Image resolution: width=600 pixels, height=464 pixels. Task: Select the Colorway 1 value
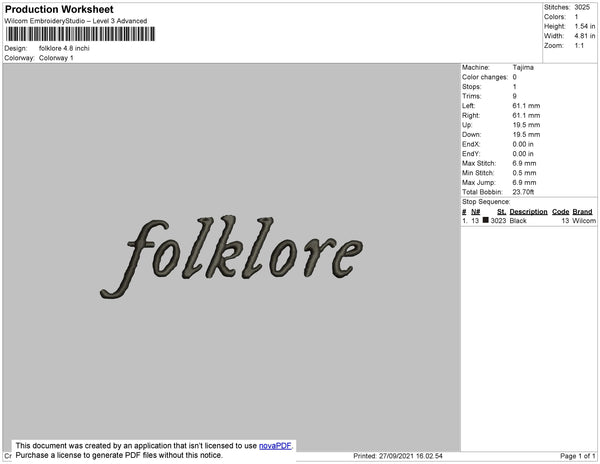[x=56, y=58]
